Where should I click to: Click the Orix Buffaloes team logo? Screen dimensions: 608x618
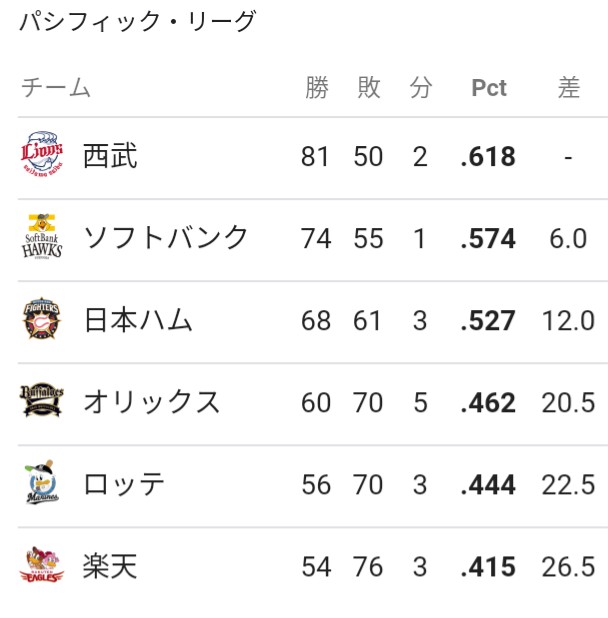click(42, 400)
